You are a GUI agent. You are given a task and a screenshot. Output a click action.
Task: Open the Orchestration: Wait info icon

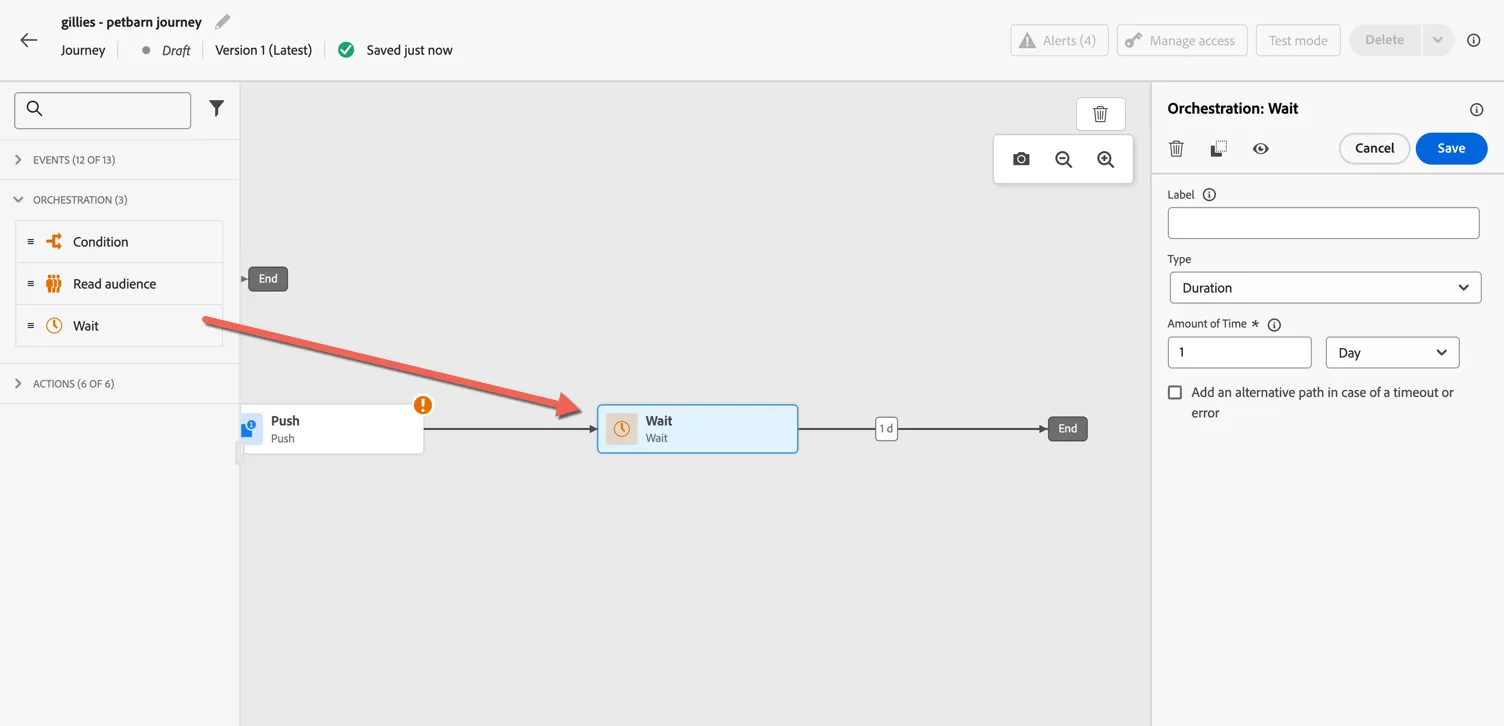coord(1476,109)
